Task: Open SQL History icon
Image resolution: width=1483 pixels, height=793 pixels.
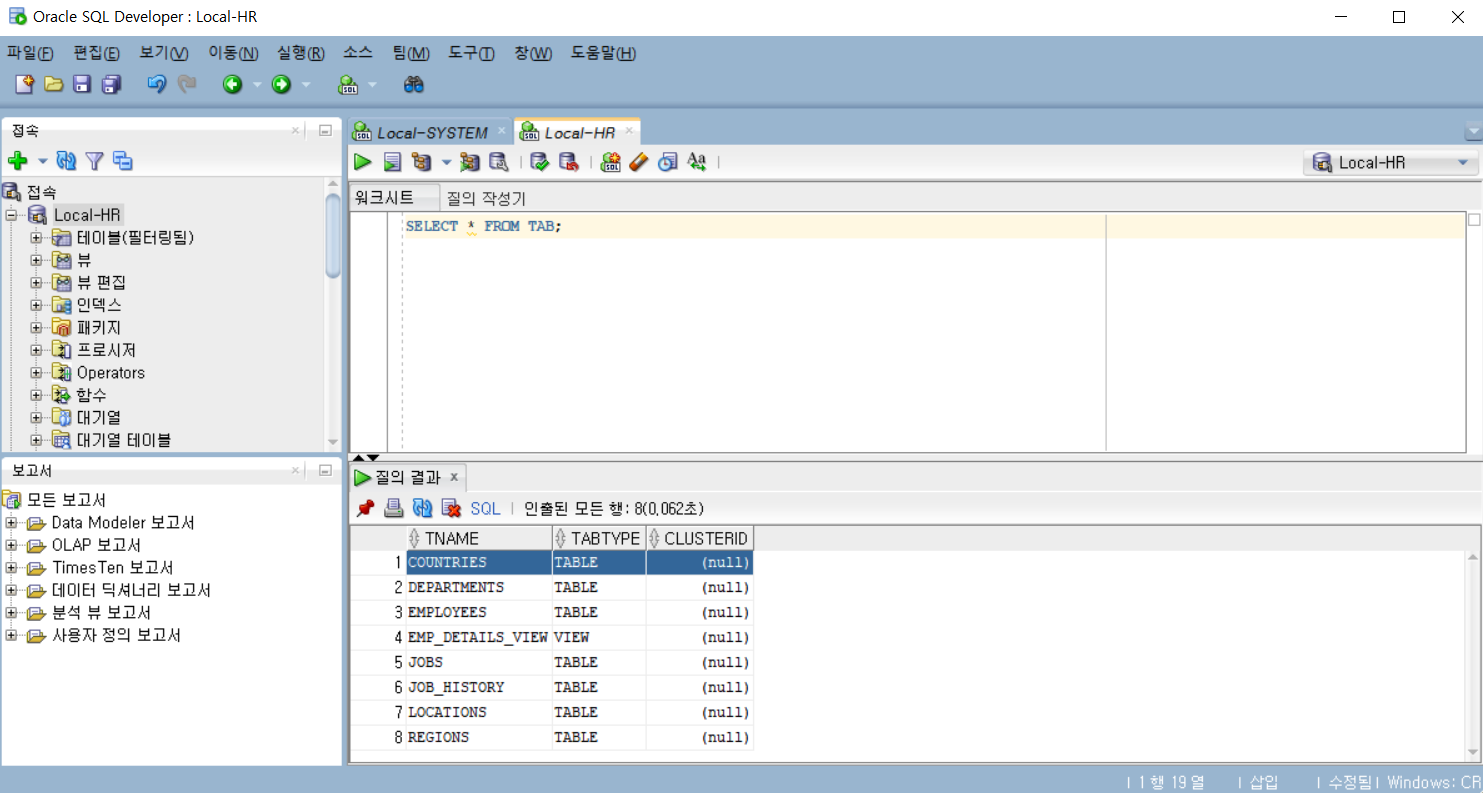Action: (668, 162)
